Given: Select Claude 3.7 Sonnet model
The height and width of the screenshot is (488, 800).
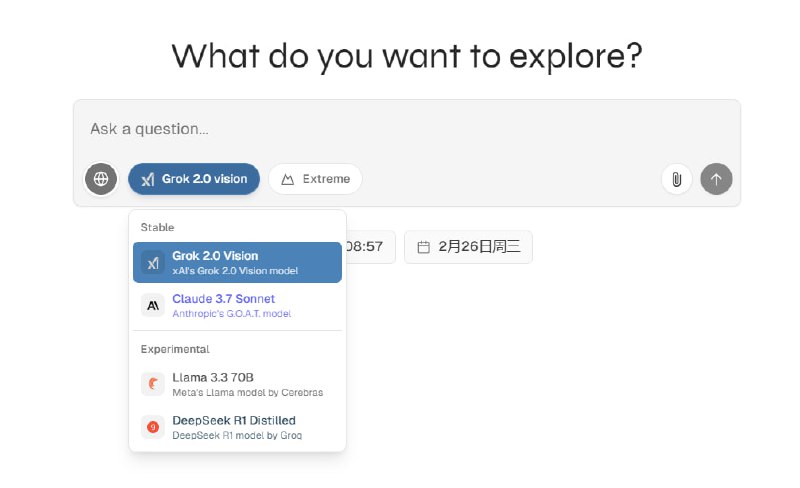Looking at the screenshot, I should click(237, 305).
